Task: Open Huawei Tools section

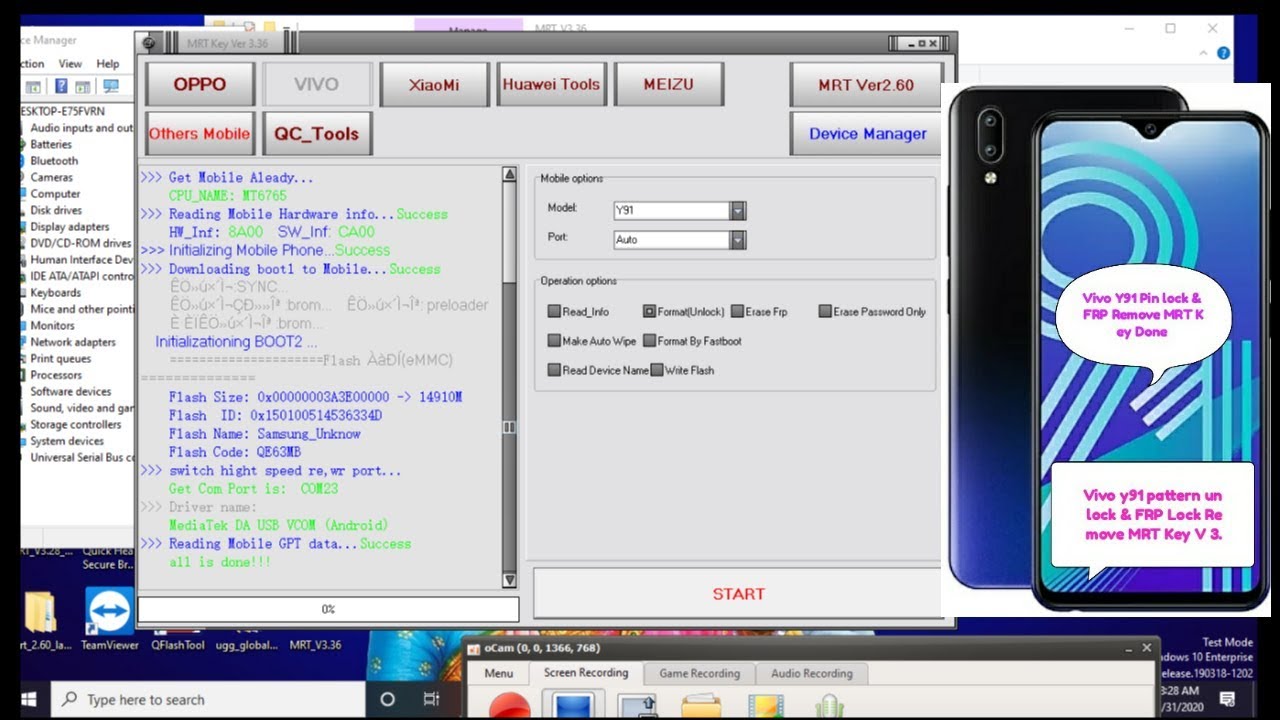Action: (x=551, y=84)
